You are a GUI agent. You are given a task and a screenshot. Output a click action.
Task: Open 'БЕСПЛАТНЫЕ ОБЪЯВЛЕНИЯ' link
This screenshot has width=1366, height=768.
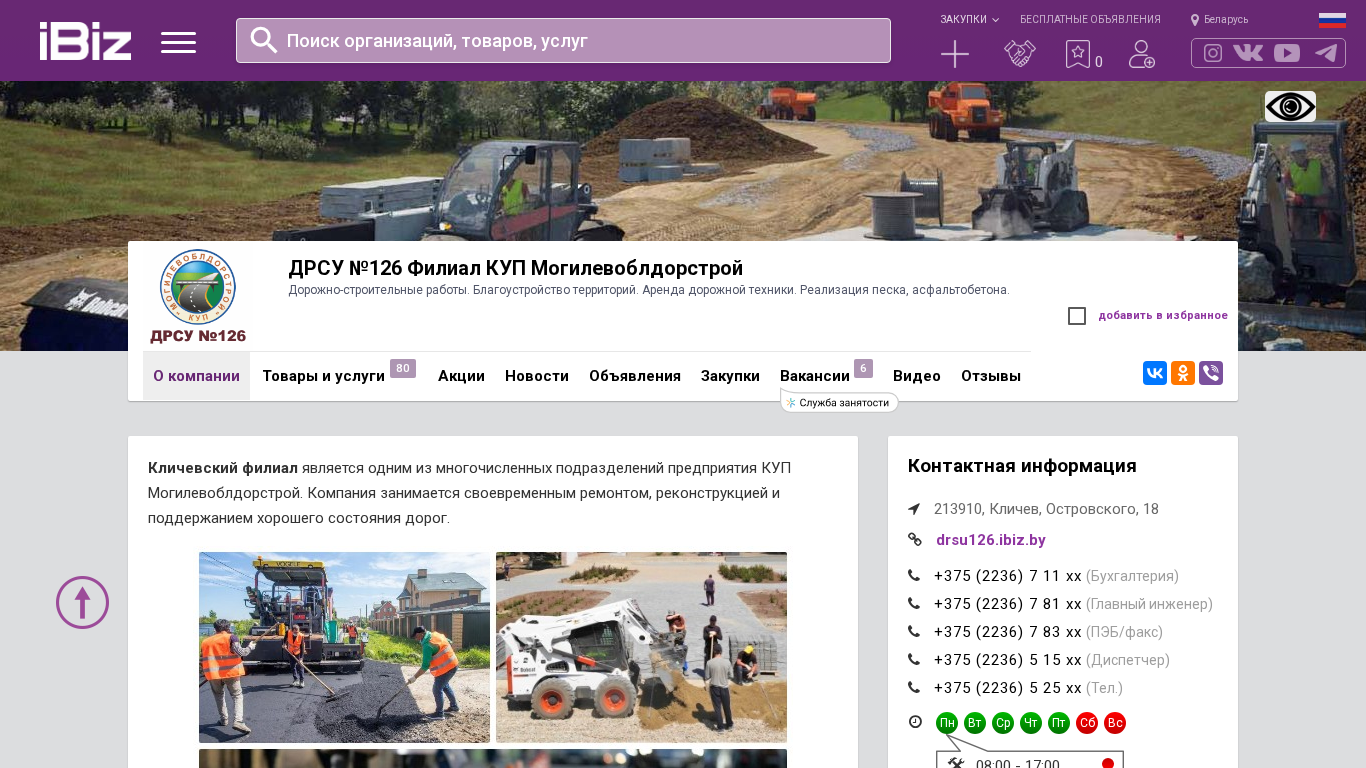[1090, 20]
